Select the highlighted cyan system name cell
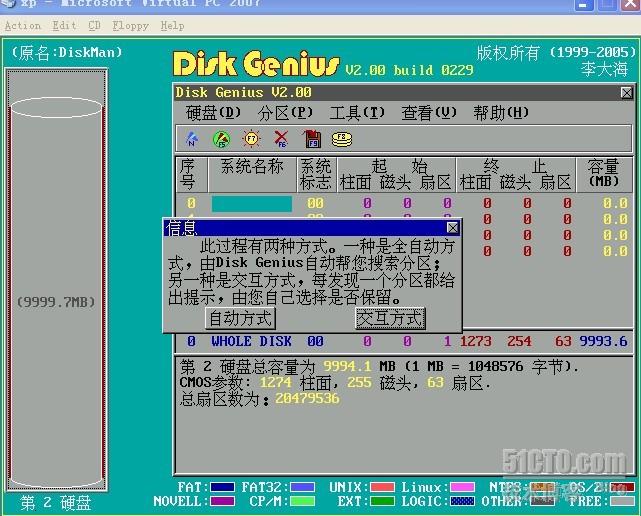Screen dimensions: 641x516 click(251, 203)
